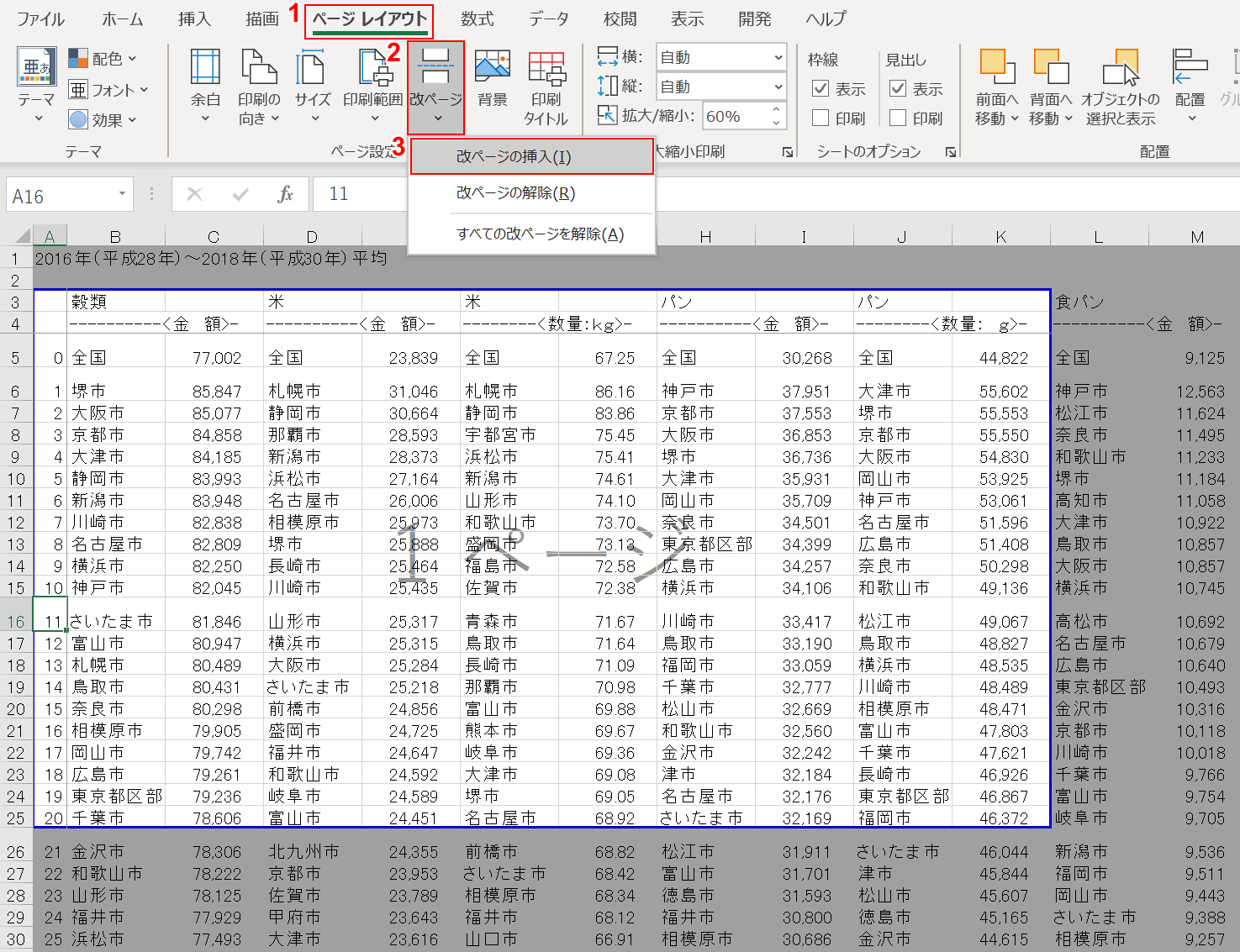
Task: Open the フォント theme fonts menu
Action: pyautogui.click(x=108, y=90)
